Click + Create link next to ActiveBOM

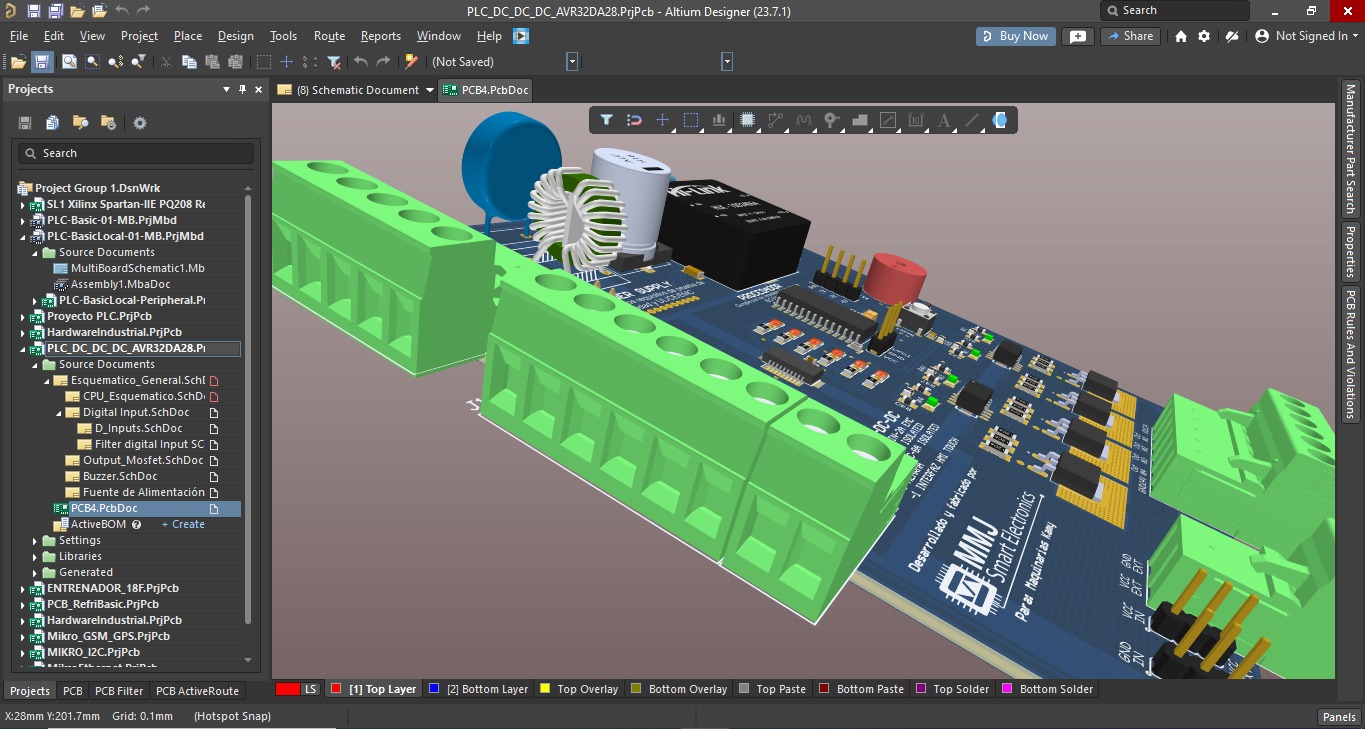183,525
